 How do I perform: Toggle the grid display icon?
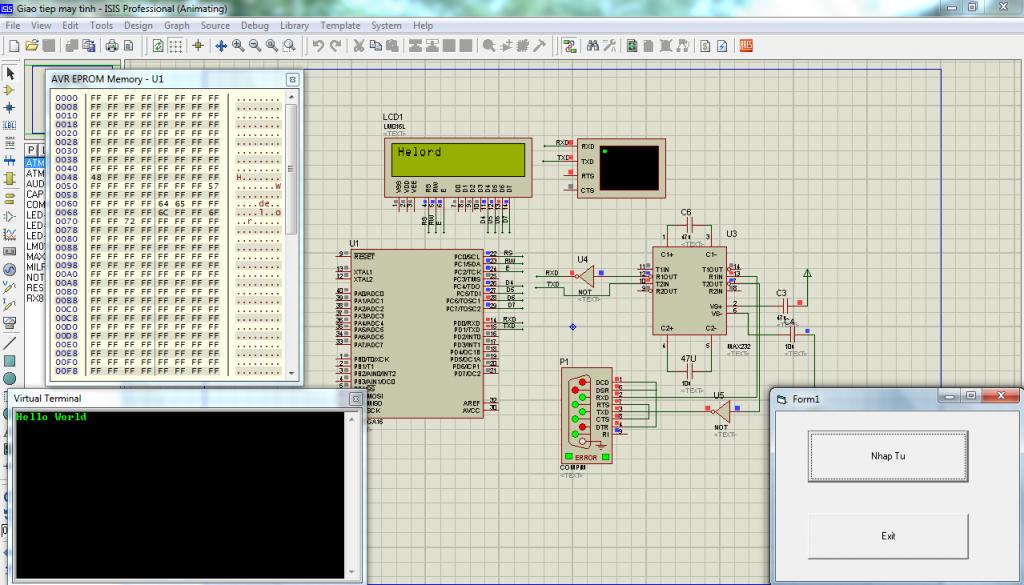pos(175,45)
